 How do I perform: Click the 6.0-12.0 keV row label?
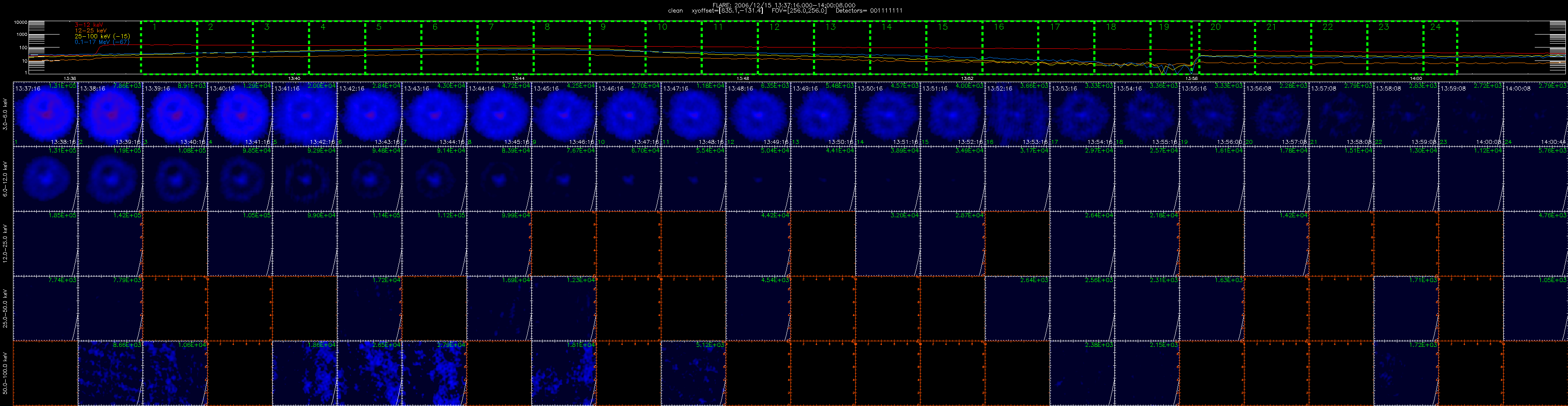coord(6,178)
